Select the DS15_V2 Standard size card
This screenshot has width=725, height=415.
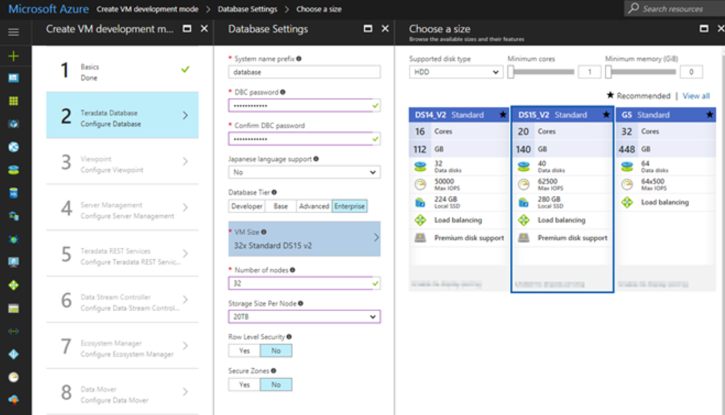[562, 199]
